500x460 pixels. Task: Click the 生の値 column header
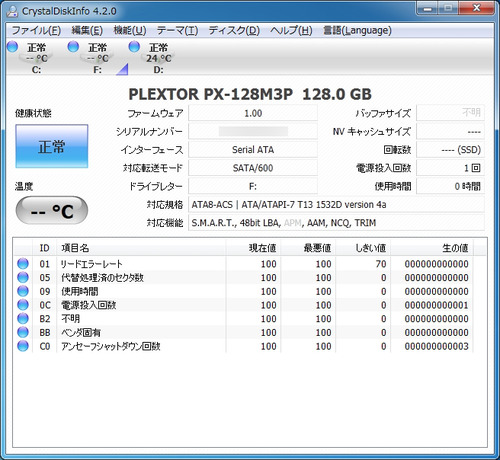coord(432,248)
